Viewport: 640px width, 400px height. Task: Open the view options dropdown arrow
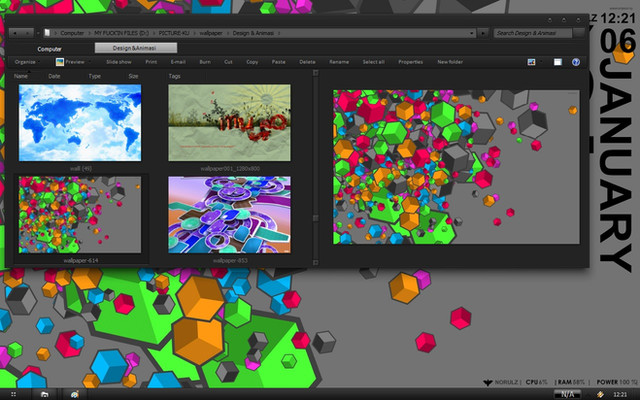point(541,62)
